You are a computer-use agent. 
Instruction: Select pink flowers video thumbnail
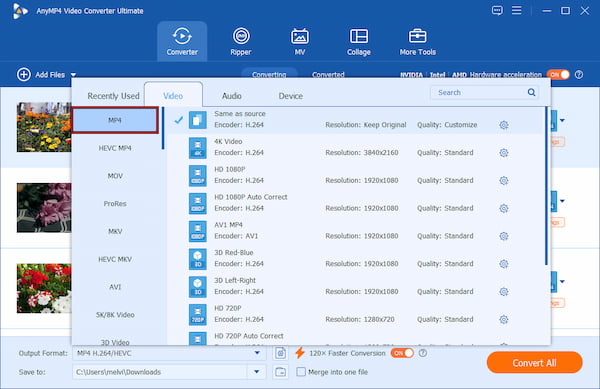[44, 208]
